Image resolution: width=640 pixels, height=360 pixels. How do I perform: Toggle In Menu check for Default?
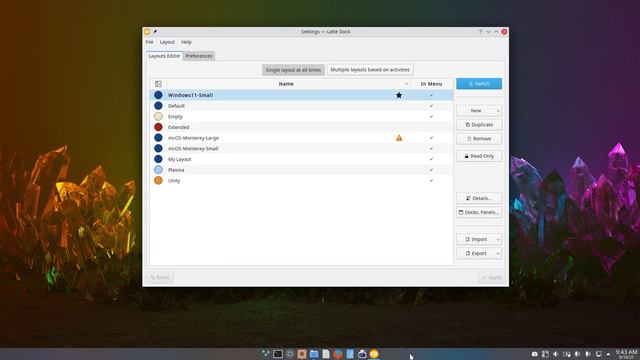point(431,106)
